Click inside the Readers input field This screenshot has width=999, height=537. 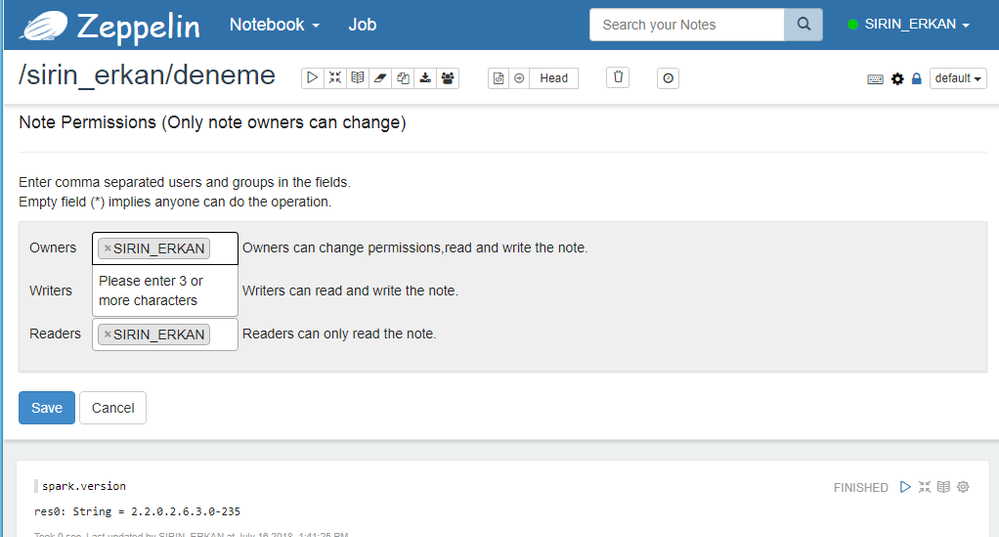pyautogui.click(x=165, y=334)
